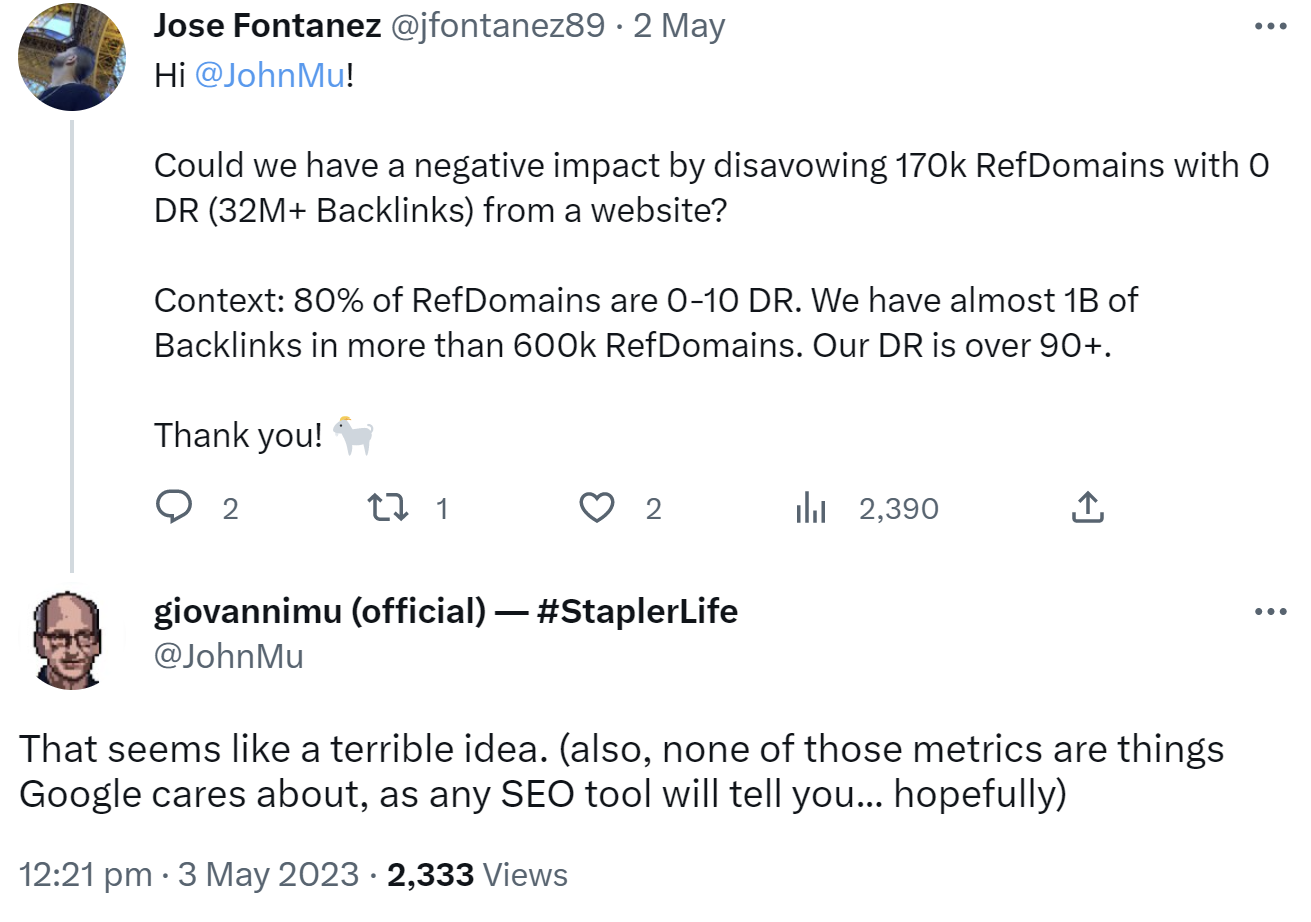This screenshot has height=922, width=1311.
Task: Click the reply icon on Jose's tweet
Action: [x=174, y=509]
